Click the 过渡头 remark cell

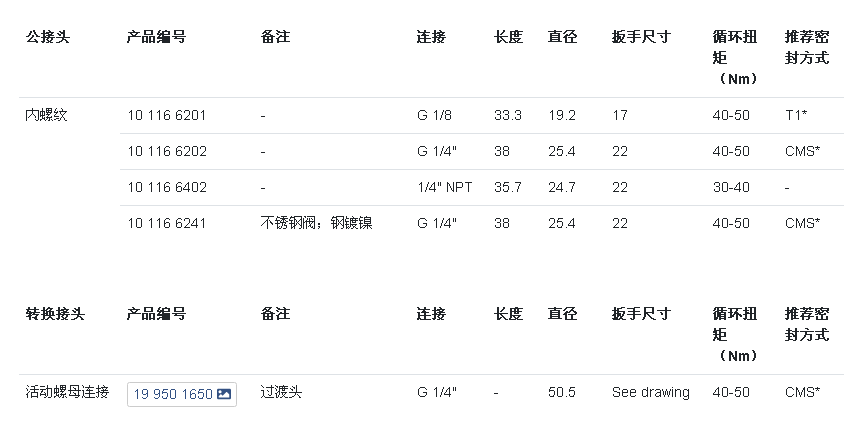(x=281, y=392)
